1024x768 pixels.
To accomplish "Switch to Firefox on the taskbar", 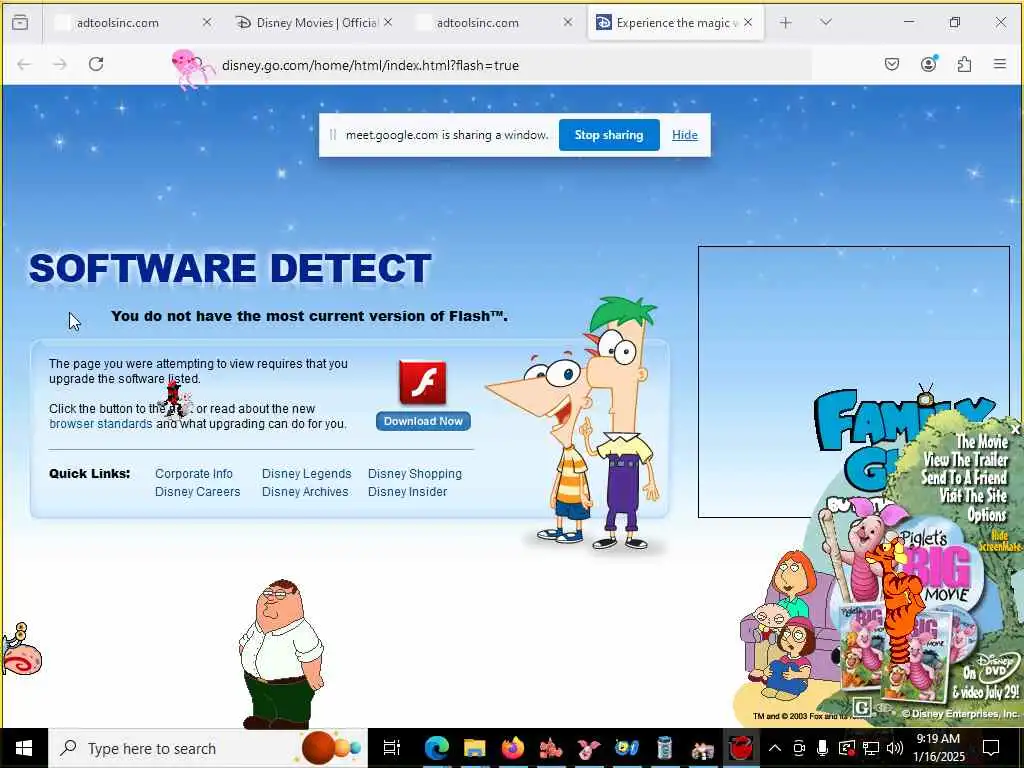I will [513, 748].
